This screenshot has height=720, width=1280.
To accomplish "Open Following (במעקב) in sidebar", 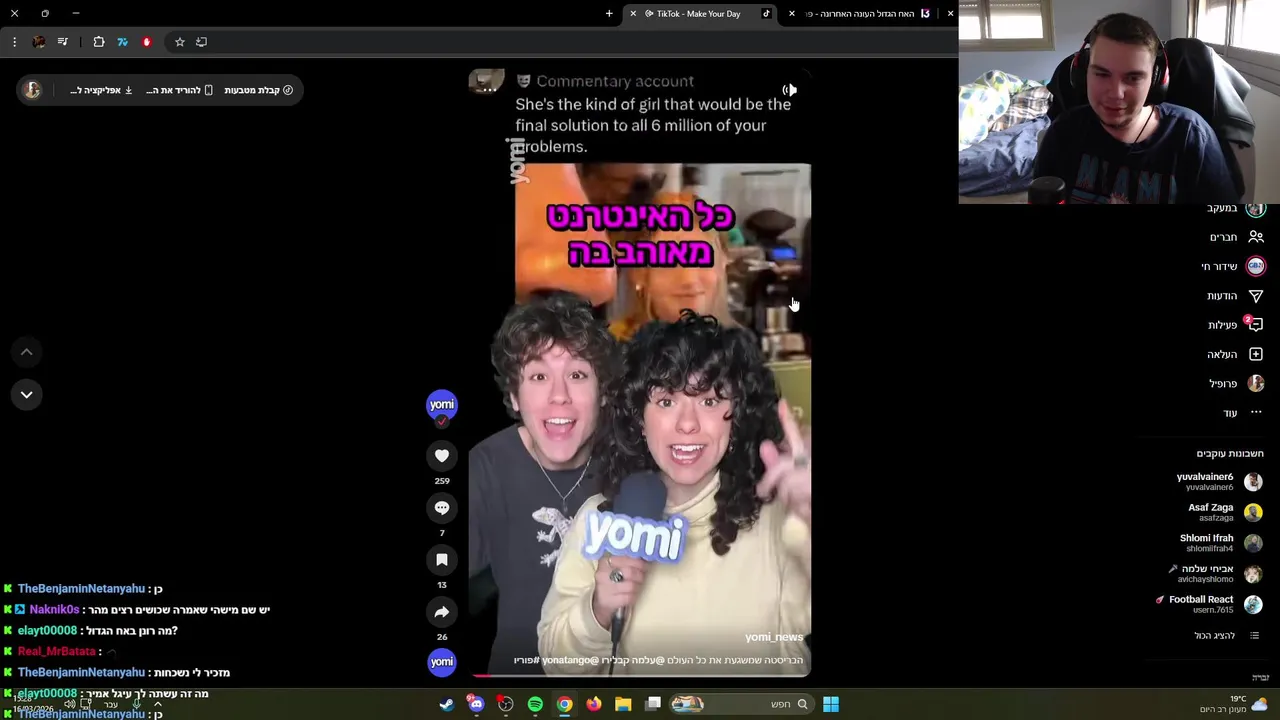I will point(1236,208).
